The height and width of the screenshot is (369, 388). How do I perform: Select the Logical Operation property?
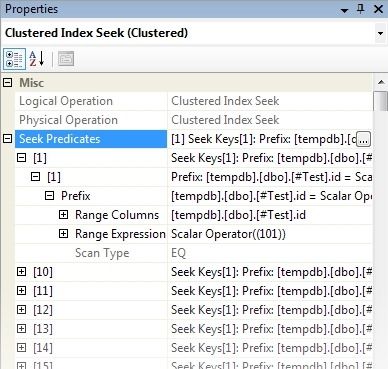click(66, 101)
